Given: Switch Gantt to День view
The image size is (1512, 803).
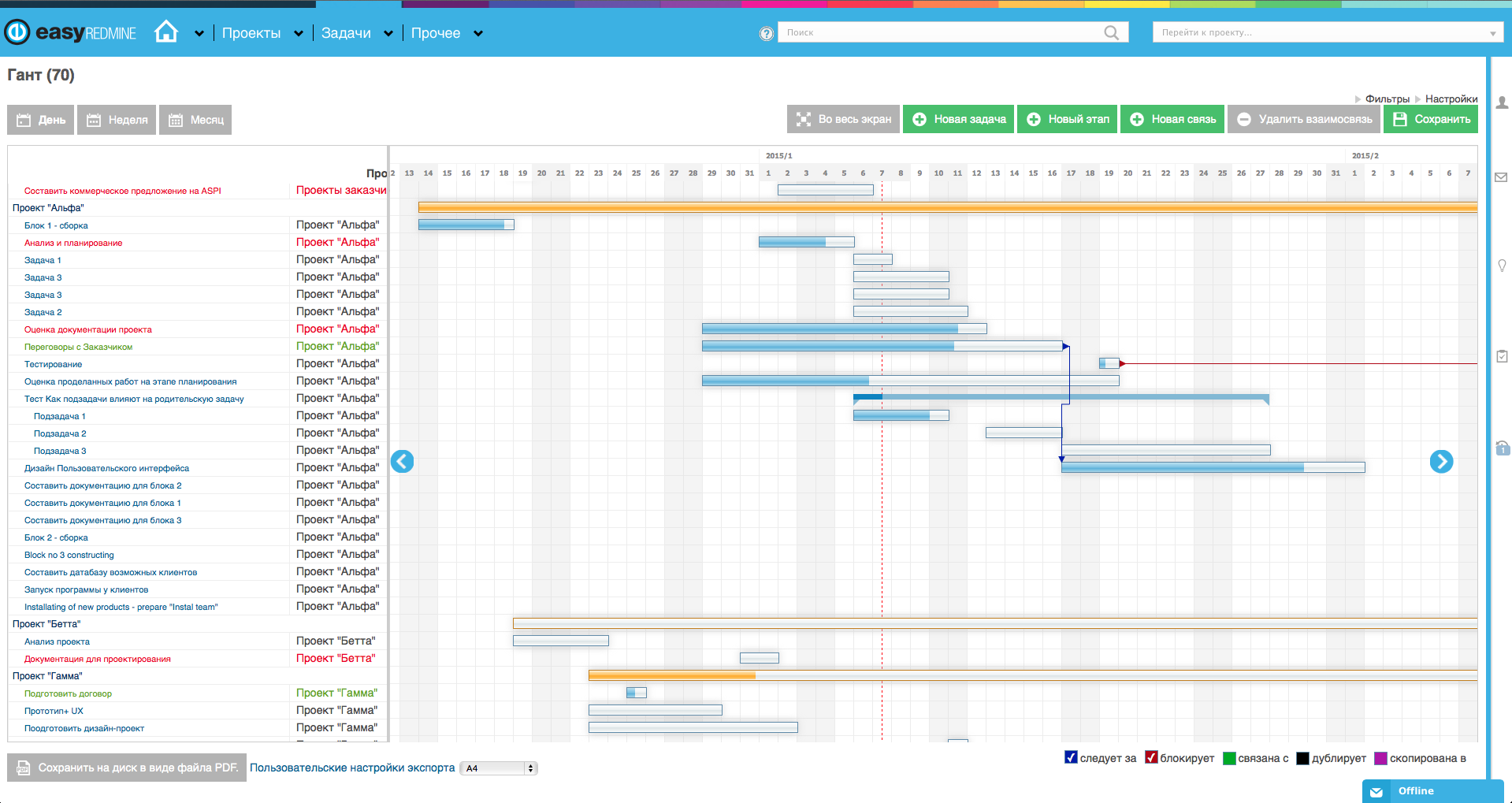Looking at the screenshot, I should click(x=41, y=120).
